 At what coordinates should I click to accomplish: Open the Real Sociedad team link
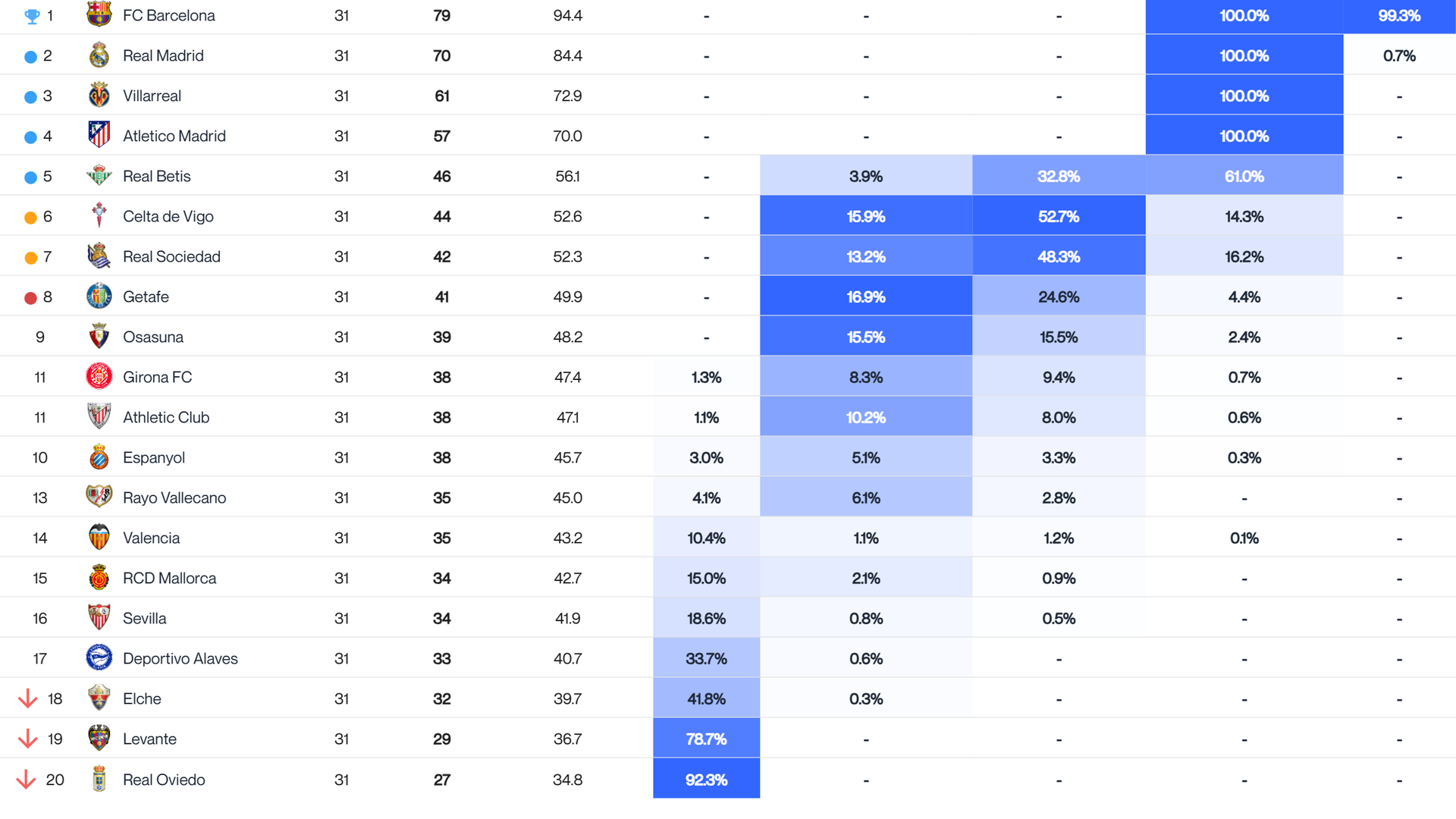click(171, 257)
